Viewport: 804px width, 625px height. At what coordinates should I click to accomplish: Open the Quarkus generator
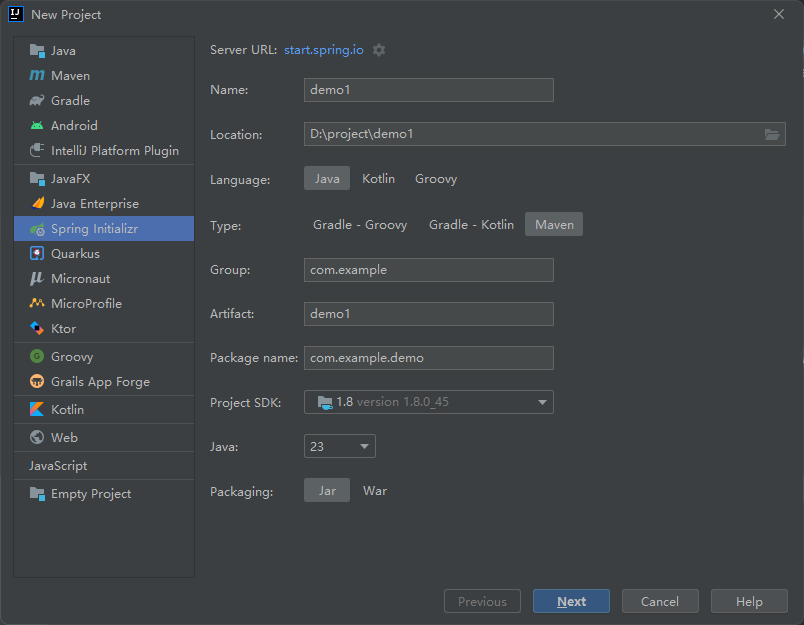pyautogui.click(x=75, y=254)
